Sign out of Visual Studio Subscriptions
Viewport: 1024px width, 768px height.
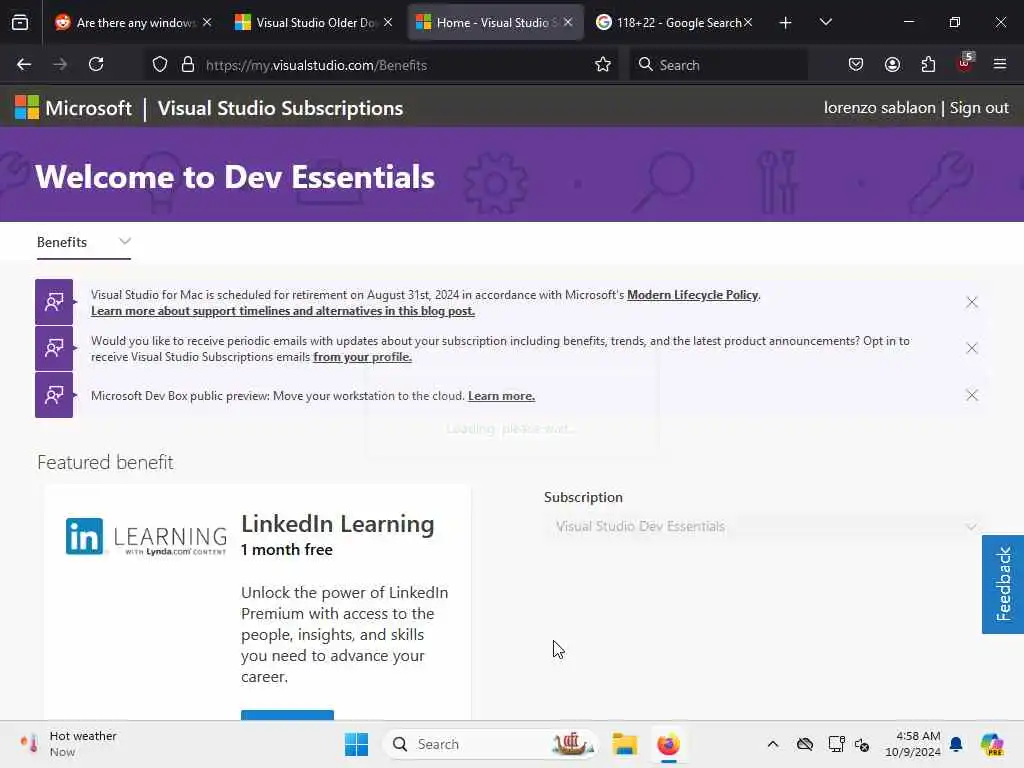coord(978,108)
